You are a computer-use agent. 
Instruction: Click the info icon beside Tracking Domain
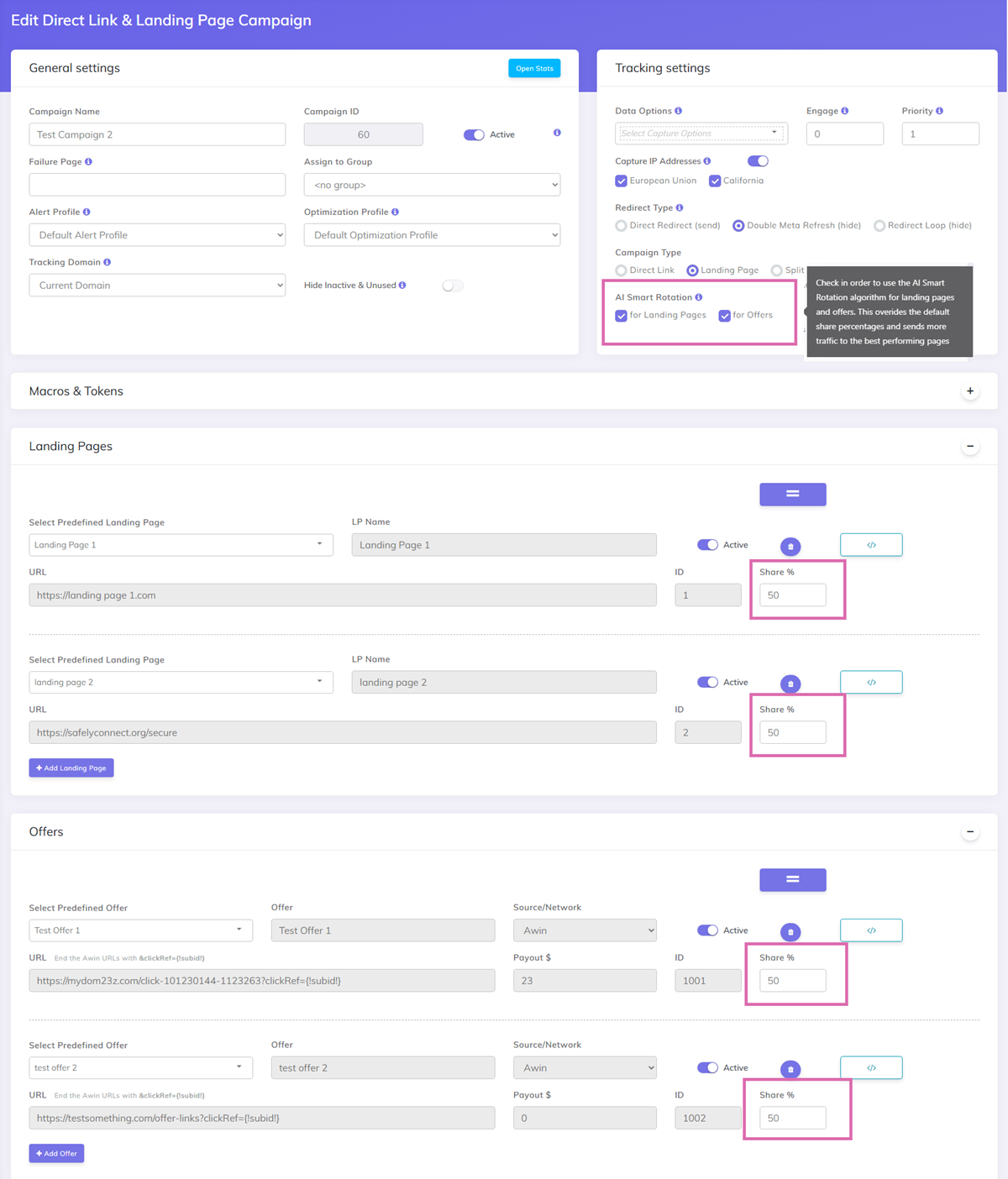(107, 262)
